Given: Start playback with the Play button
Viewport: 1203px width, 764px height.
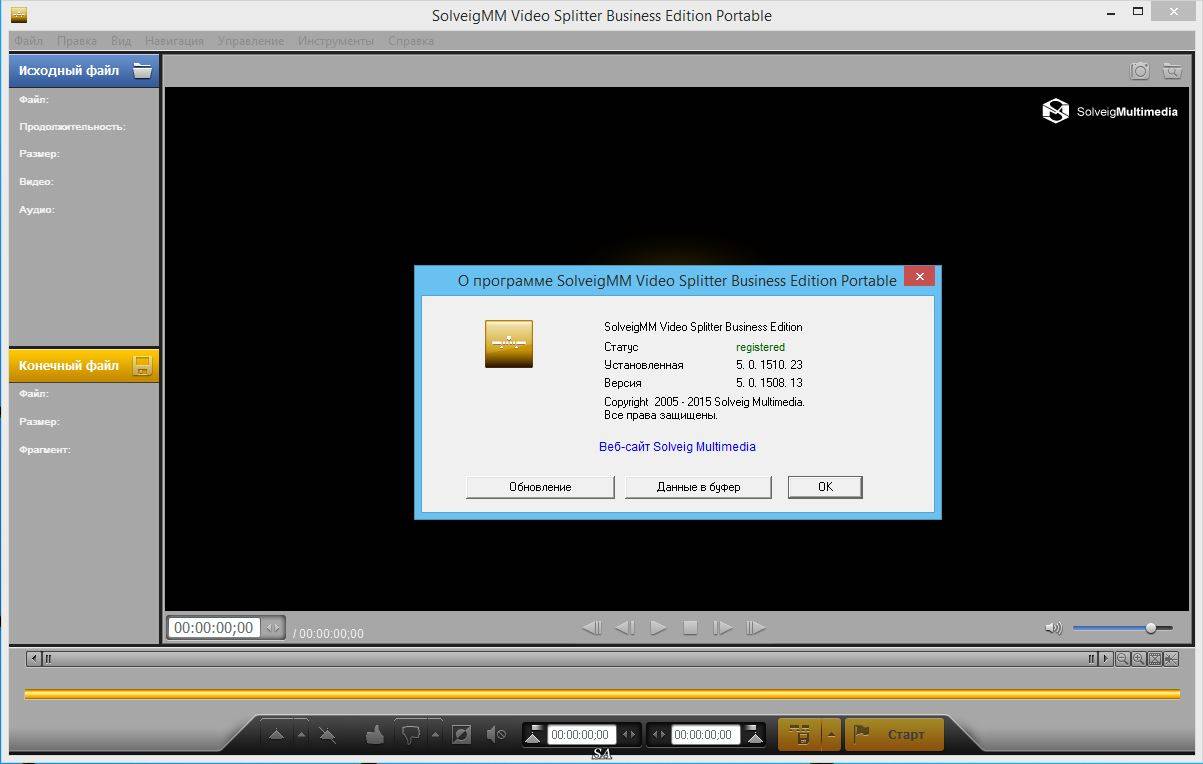Looking at the screenshot, I should (658, 628).
